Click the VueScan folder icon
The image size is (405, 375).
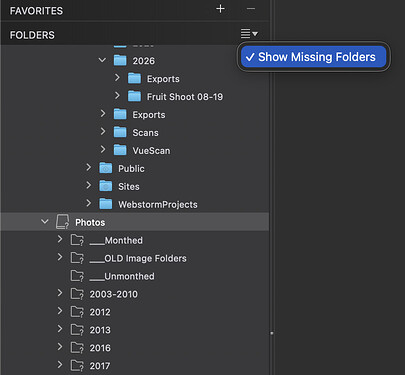[120, 150]
